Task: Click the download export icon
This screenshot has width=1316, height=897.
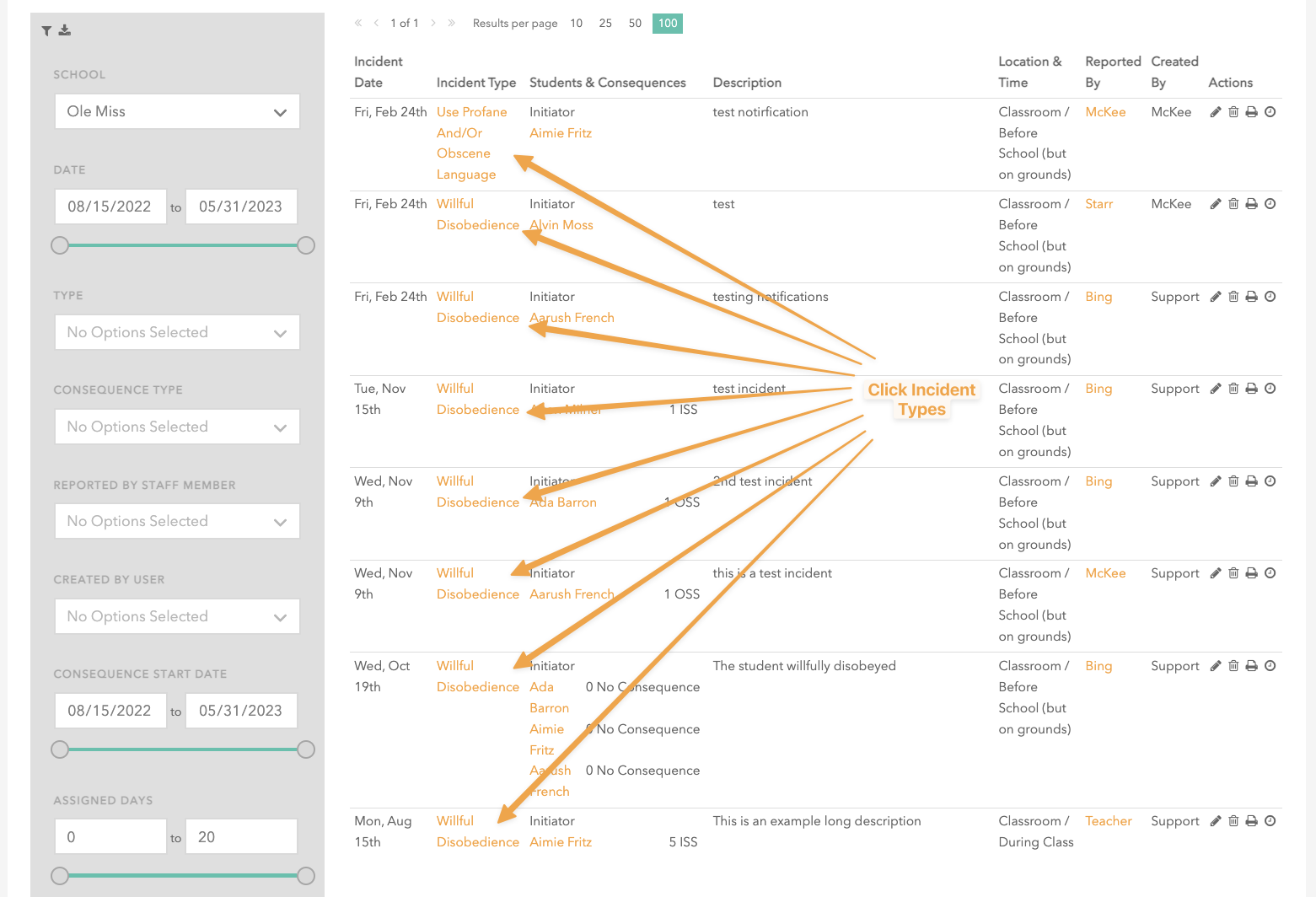Action: (65, 30)
